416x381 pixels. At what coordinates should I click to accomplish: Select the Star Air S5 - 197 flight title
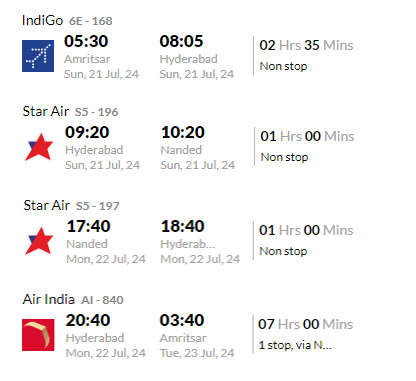(71, 205)
